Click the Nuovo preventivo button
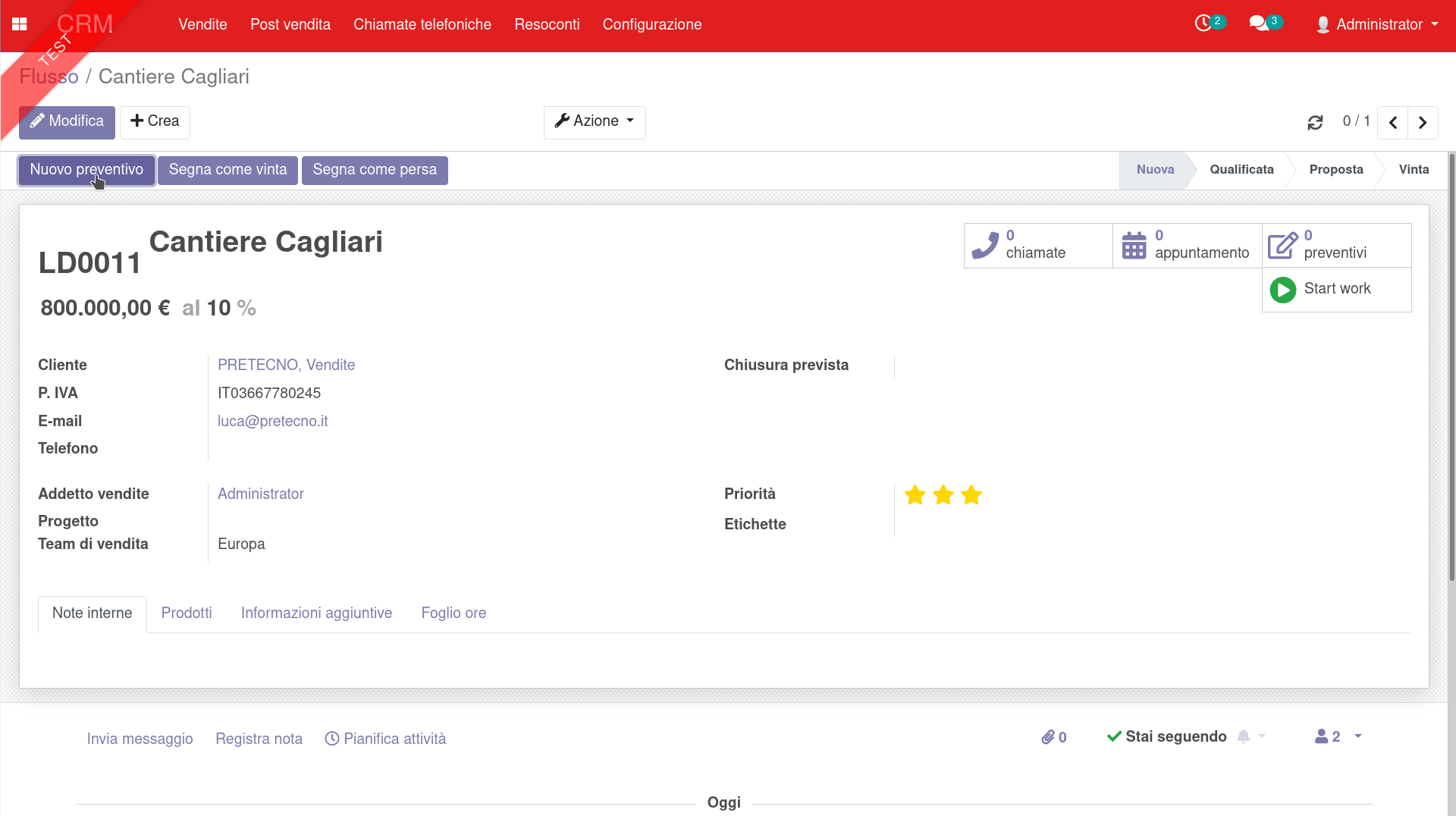 point(86,170)
